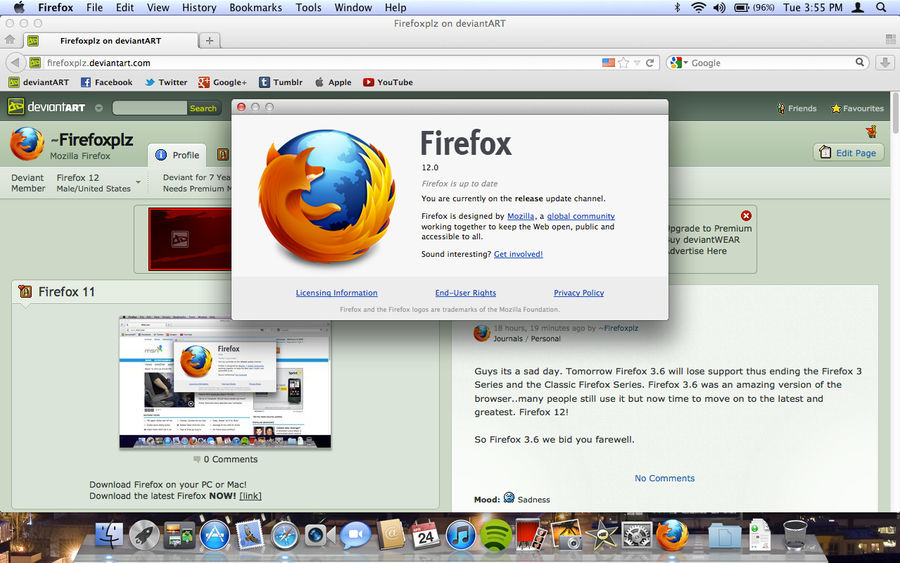Open the View menu

[158, 7]
